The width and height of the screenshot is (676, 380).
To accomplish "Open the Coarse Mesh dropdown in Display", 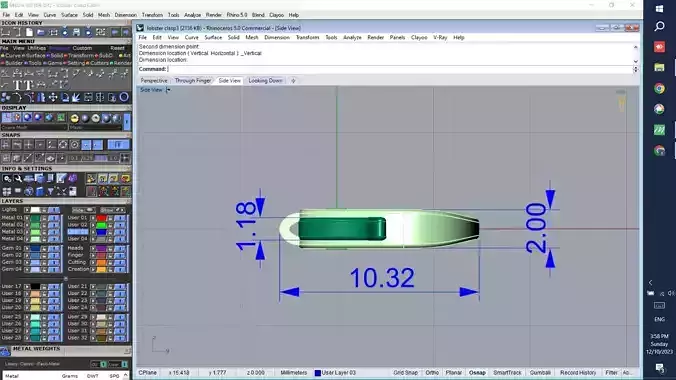I will pyautogui.click(x=34, y=128).
